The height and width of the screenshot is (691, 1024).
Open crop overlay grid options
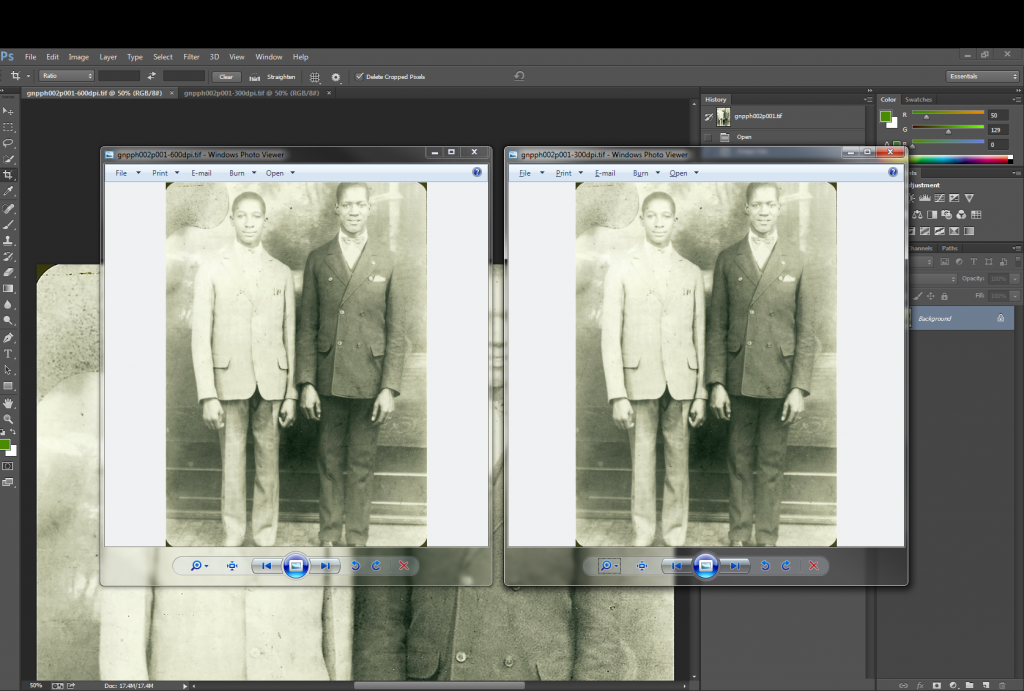315,77
